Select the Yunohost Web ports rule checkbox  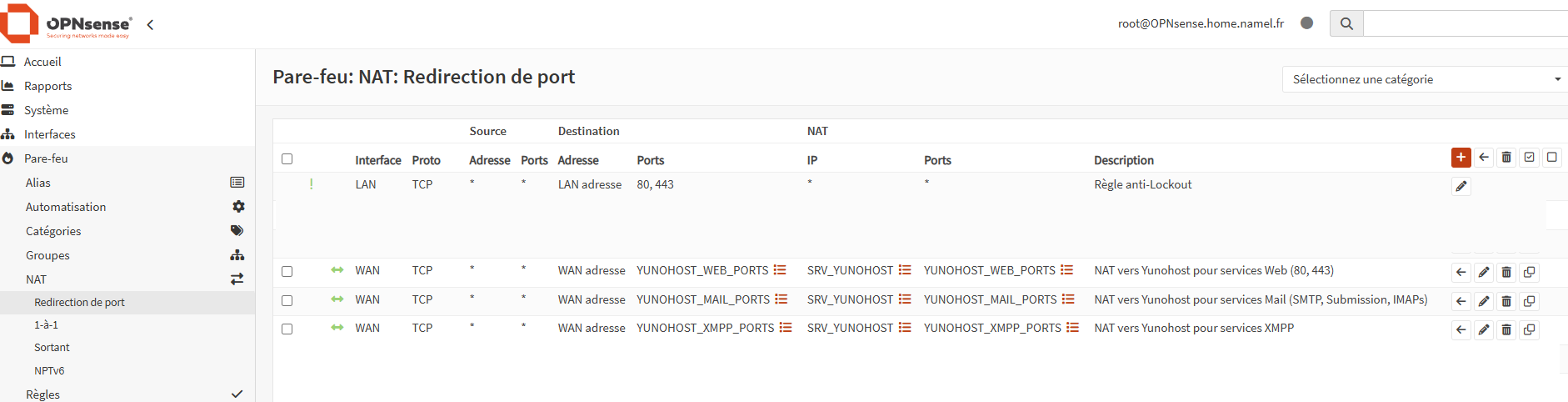pos(287,271)
